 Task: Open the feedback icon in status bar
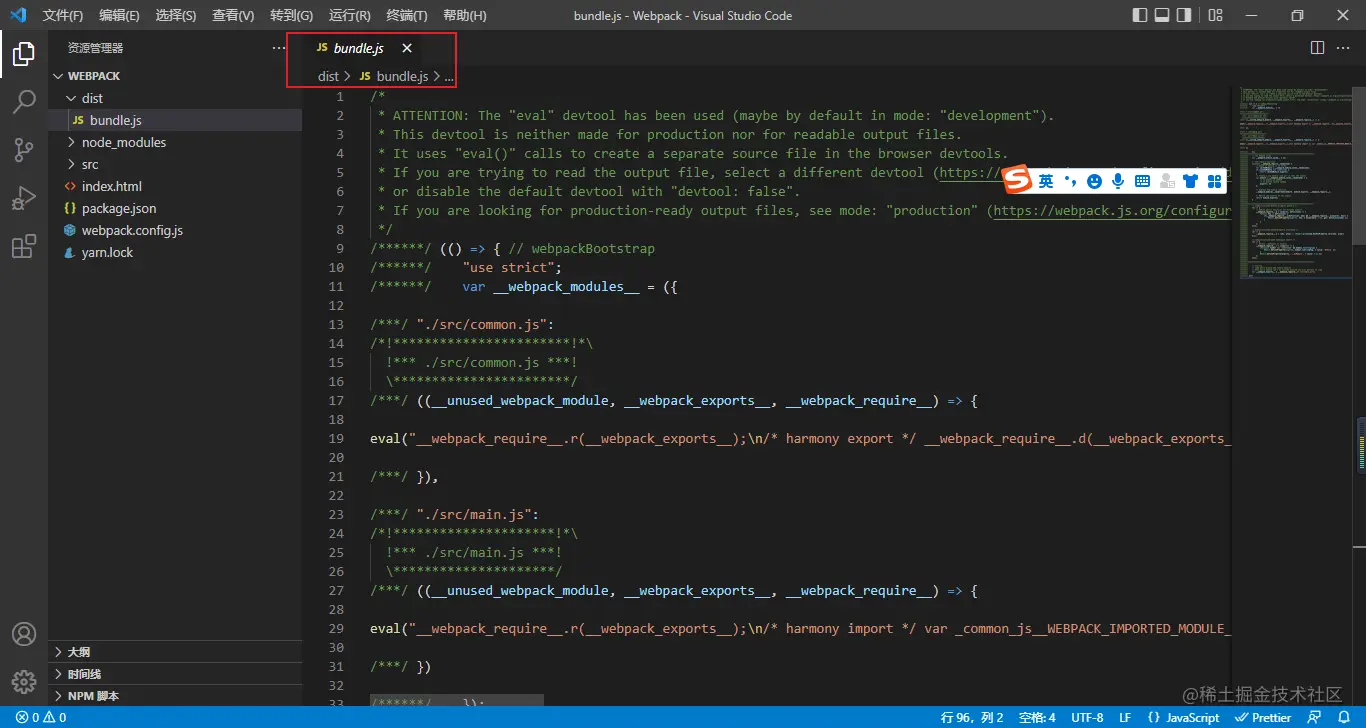(x=1313, y=717)
